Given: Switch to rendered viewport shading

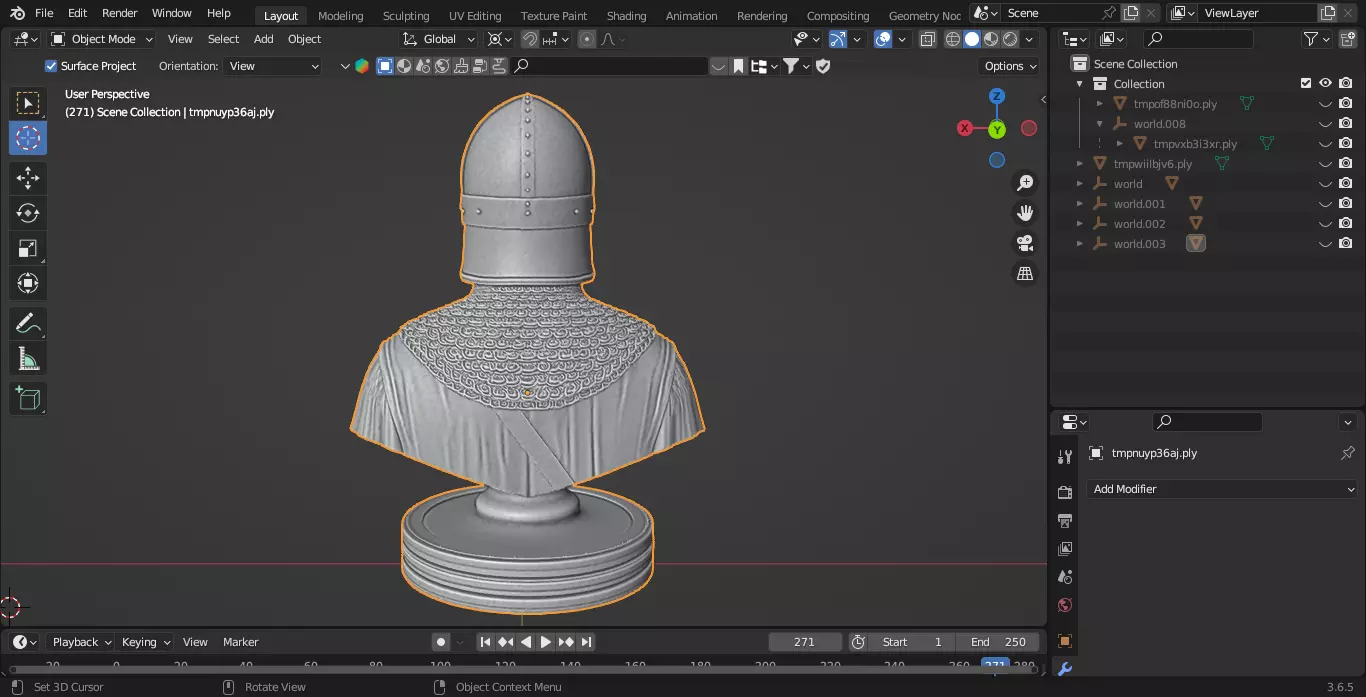Looking at the screenshot, I should click(x=1010, y=39).
